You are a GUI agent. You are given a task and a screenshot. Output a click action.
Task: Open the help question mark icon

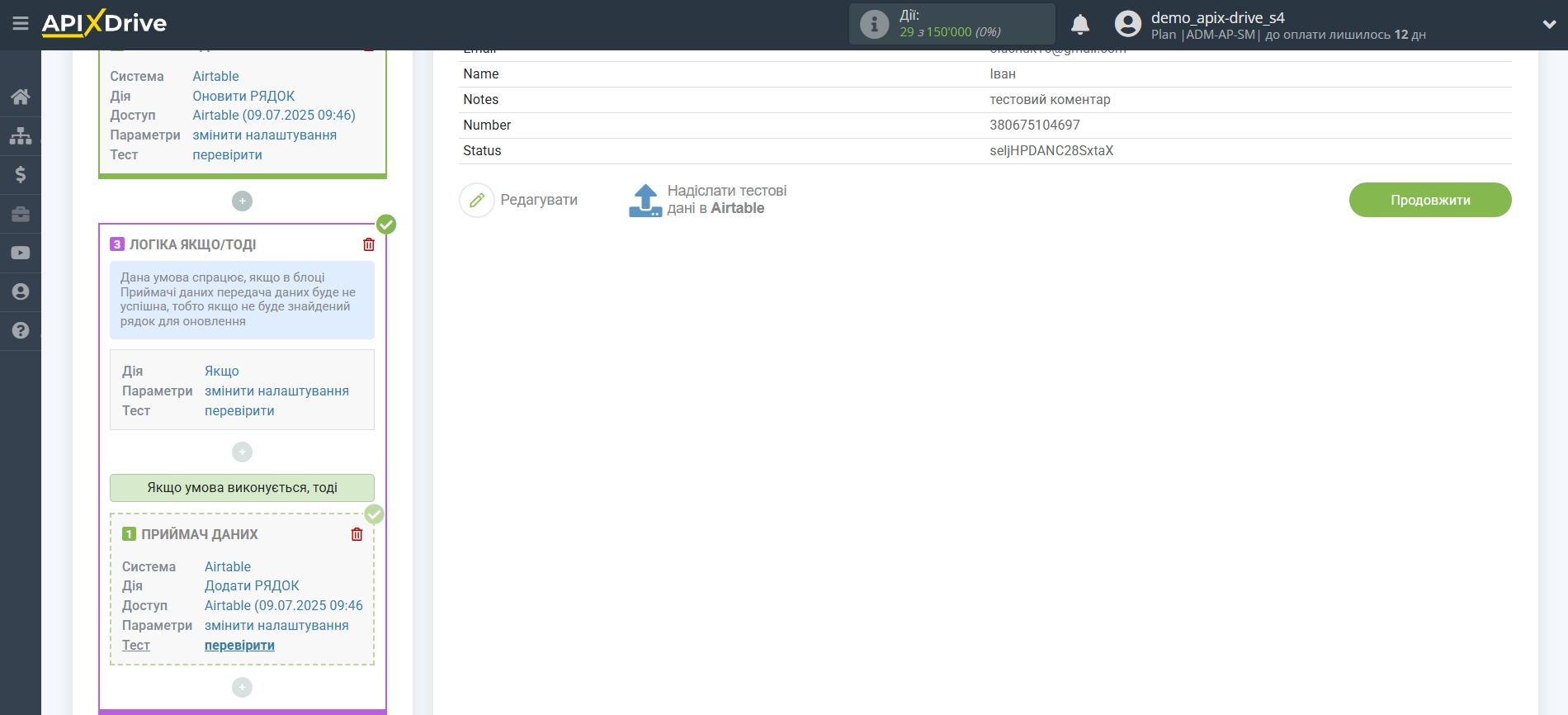click(21, 330)
